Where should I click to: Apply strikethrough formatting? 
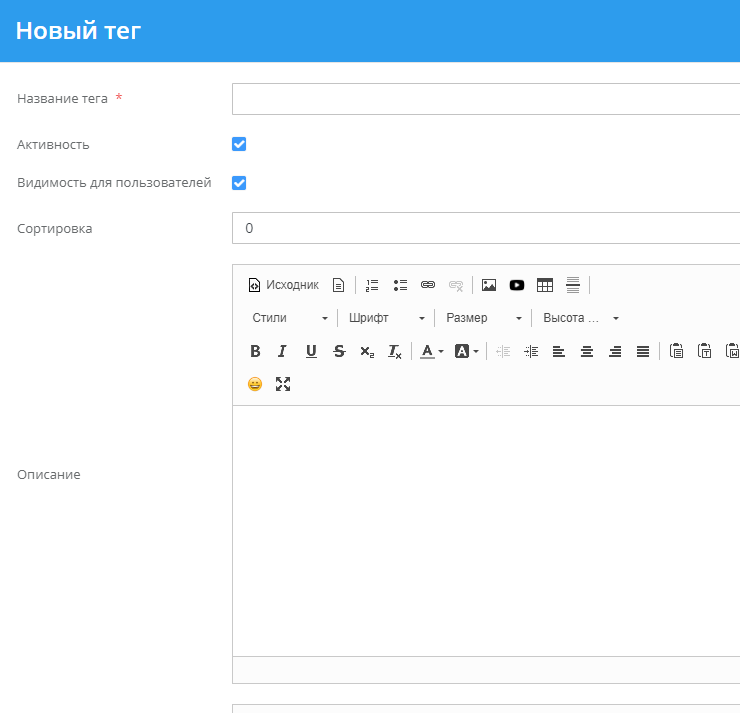339,351
